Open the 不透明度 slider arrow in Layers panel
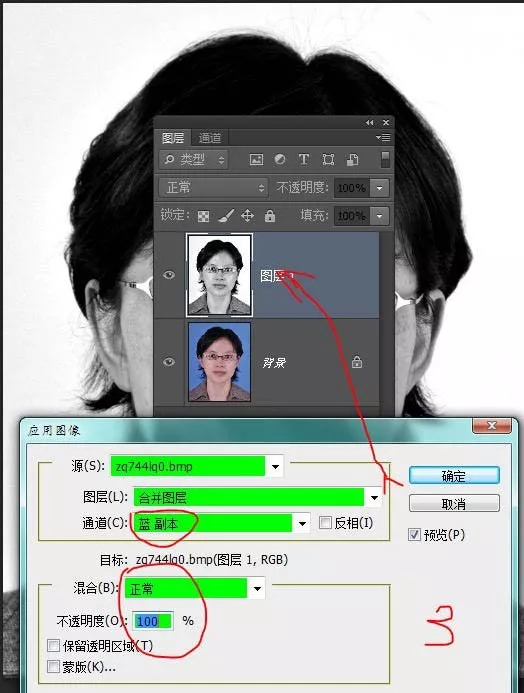 [380, 188]
